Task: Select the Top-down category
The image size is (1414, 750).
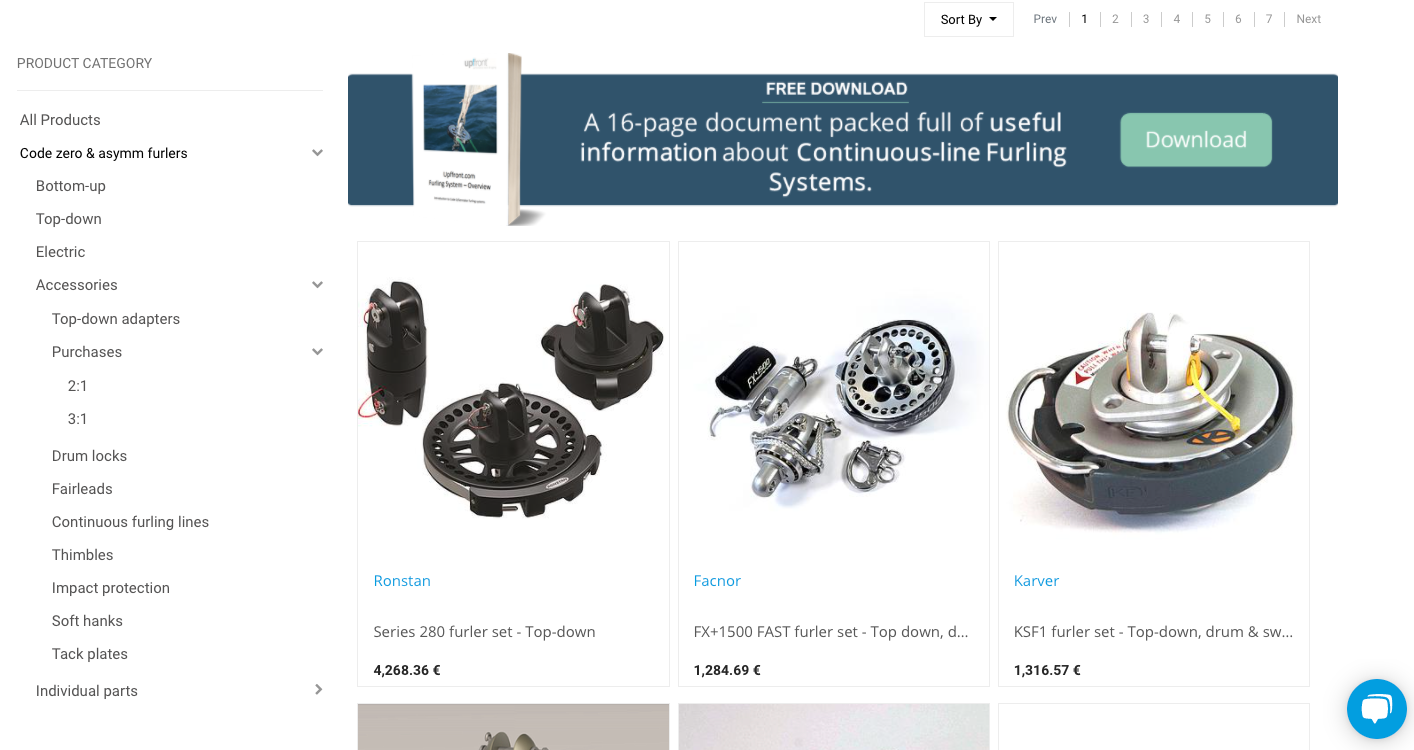Action: 69,219
